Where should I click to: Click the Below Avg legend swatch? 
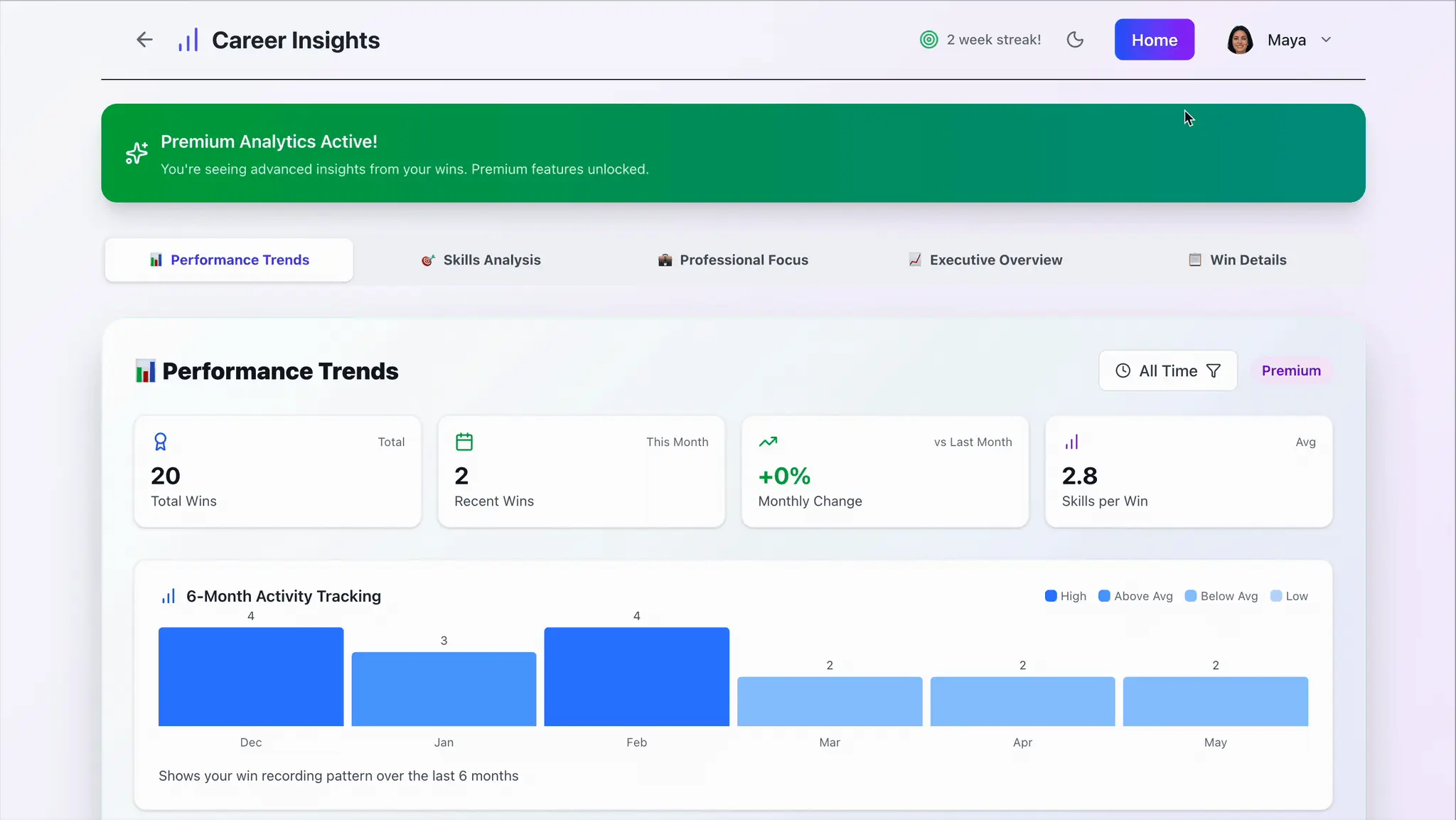pos(1191,596)
